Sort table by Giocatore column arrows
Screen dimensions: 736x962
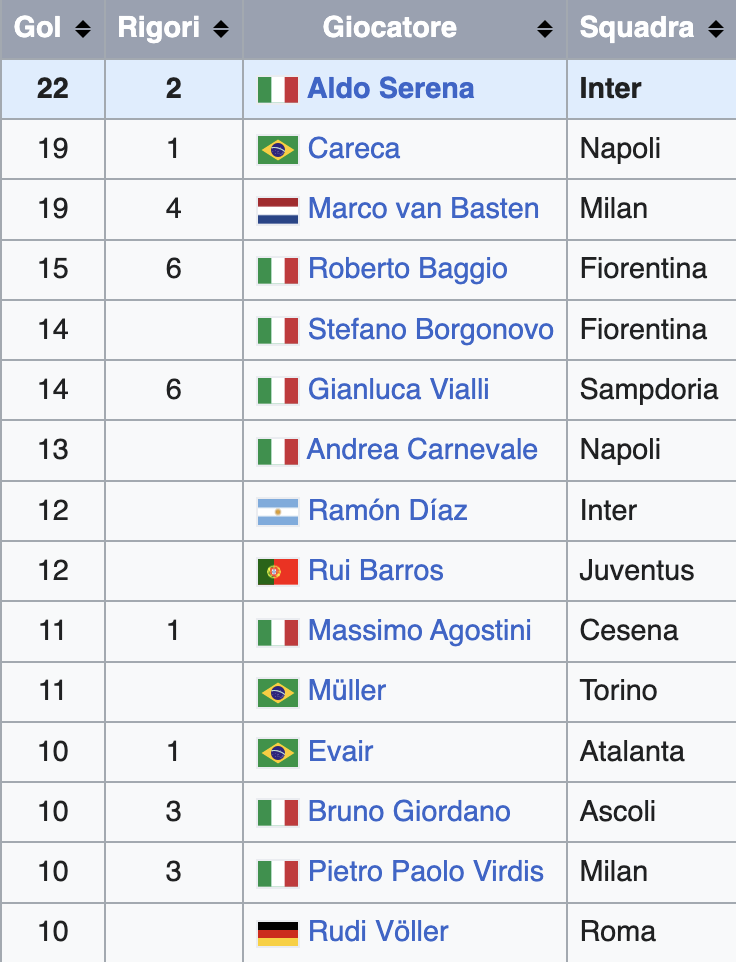coord(545,29)
